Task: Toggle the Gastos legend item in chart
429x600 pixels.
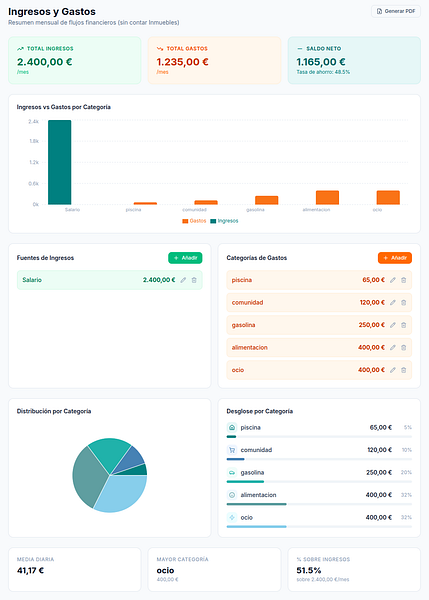Action: tap(194, 221)
